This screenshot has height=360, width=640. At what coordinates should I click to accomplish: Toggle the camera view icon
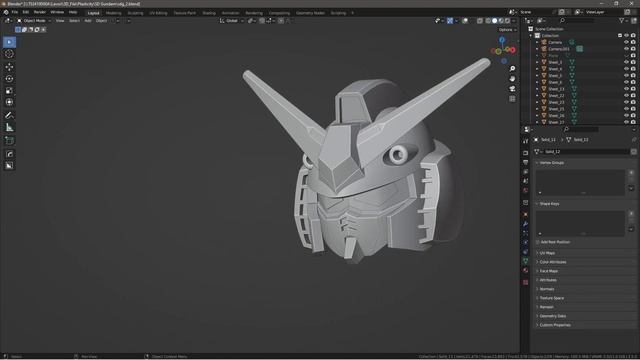pyautogui.click(x=512, y=89)
